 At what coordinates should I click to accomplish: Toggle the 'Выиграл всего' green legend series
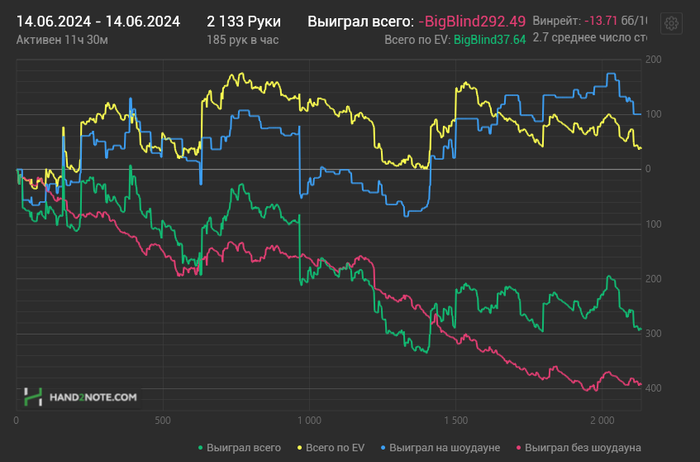(x=239, y=448)
